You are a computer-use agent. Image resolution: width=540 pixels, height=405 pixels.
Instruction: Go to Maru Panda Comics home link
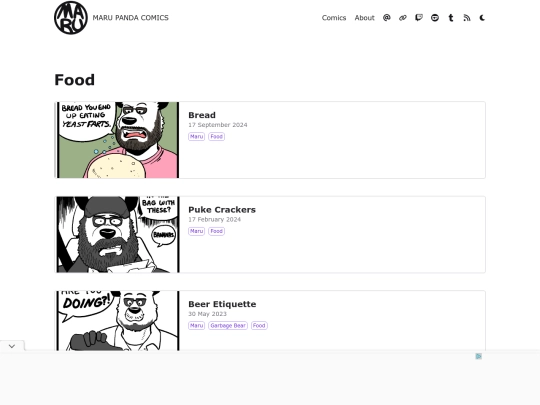[131, 18]
